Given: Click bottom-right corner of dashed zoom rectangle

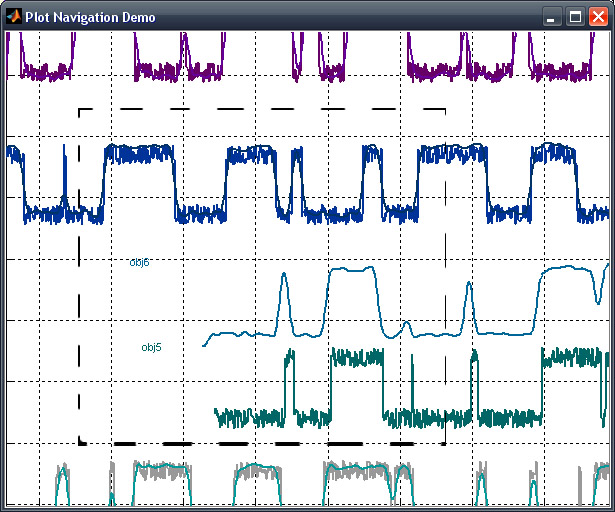Looking at the screenshot, I should [x=445, y=444].
